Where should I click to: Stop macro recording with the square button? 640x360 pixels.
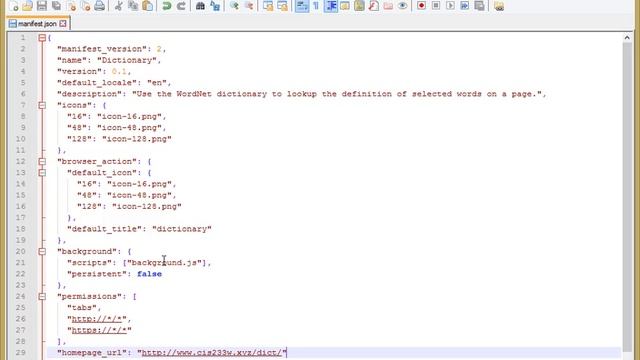pos(436,6)
